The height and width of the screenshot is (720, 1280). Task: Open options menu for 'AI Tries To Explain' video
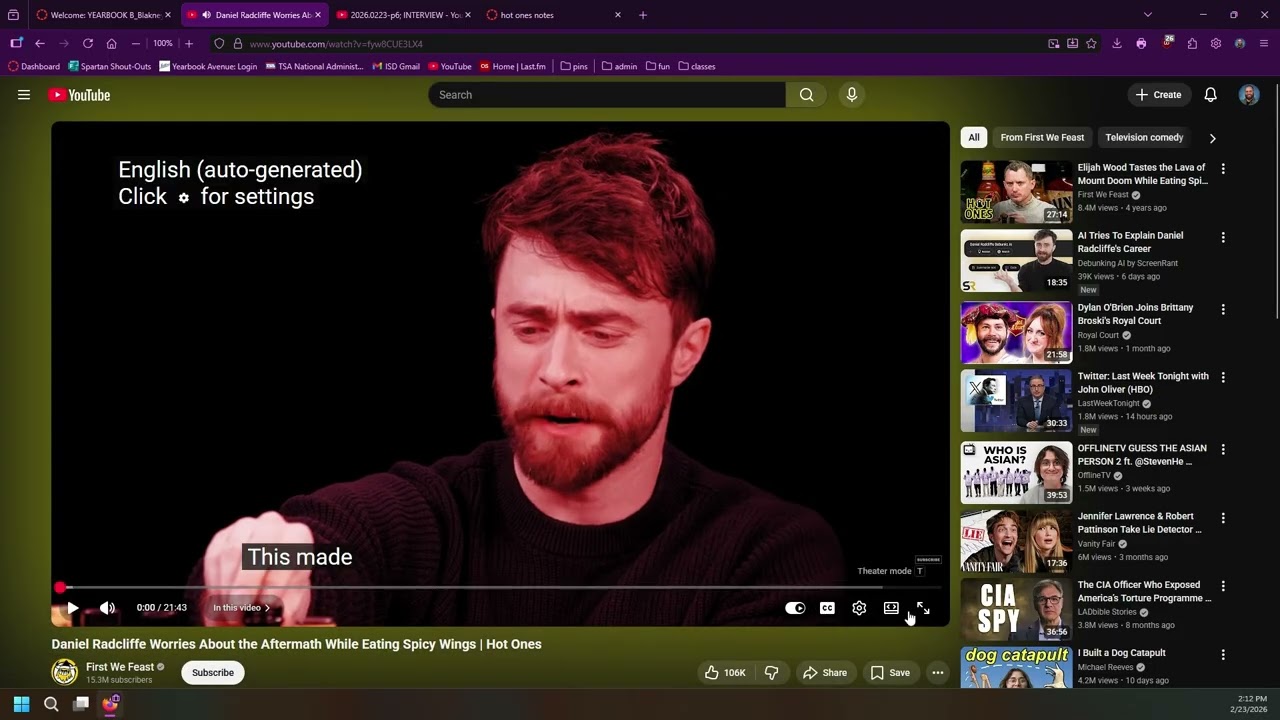coord(1223,237)
